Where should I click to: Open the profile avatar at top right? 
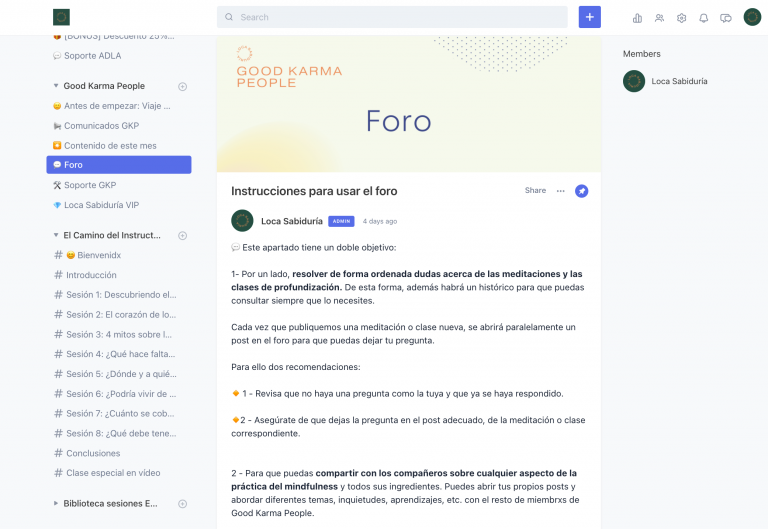click(x=752, y=17)
